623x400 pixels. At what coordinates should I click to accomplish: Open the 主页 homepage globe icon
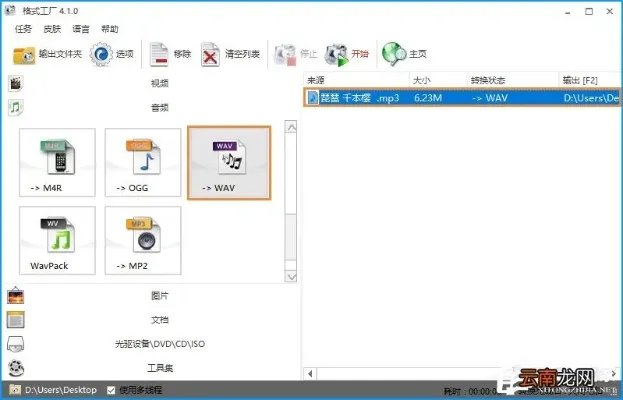pyautogui.click(x=393, y=54)
